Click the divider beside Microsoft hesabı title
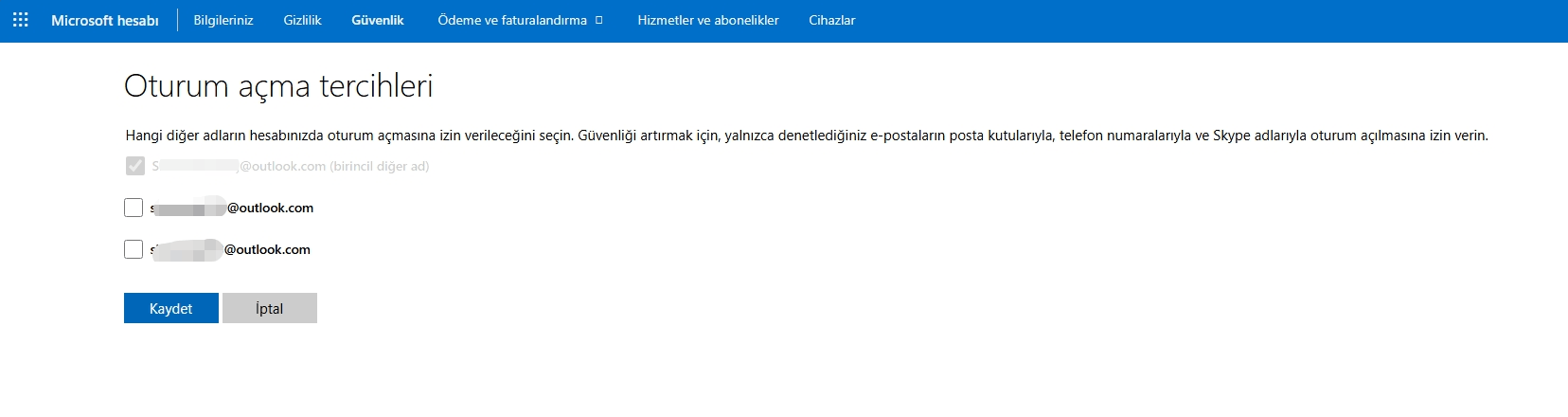This screenshot has width=1568, height=417. coord(177,20)
